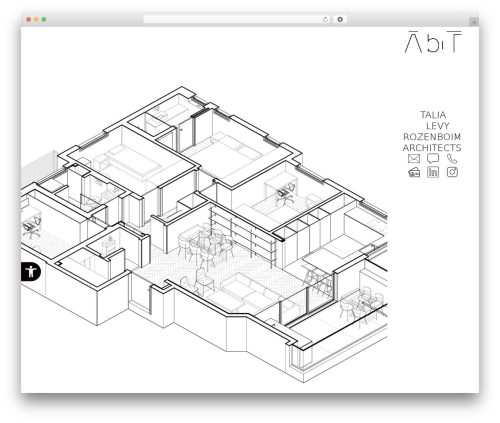500x423 pixels.
Task: Click the 'ROZENBOIM' text
Action: [432, 137]
